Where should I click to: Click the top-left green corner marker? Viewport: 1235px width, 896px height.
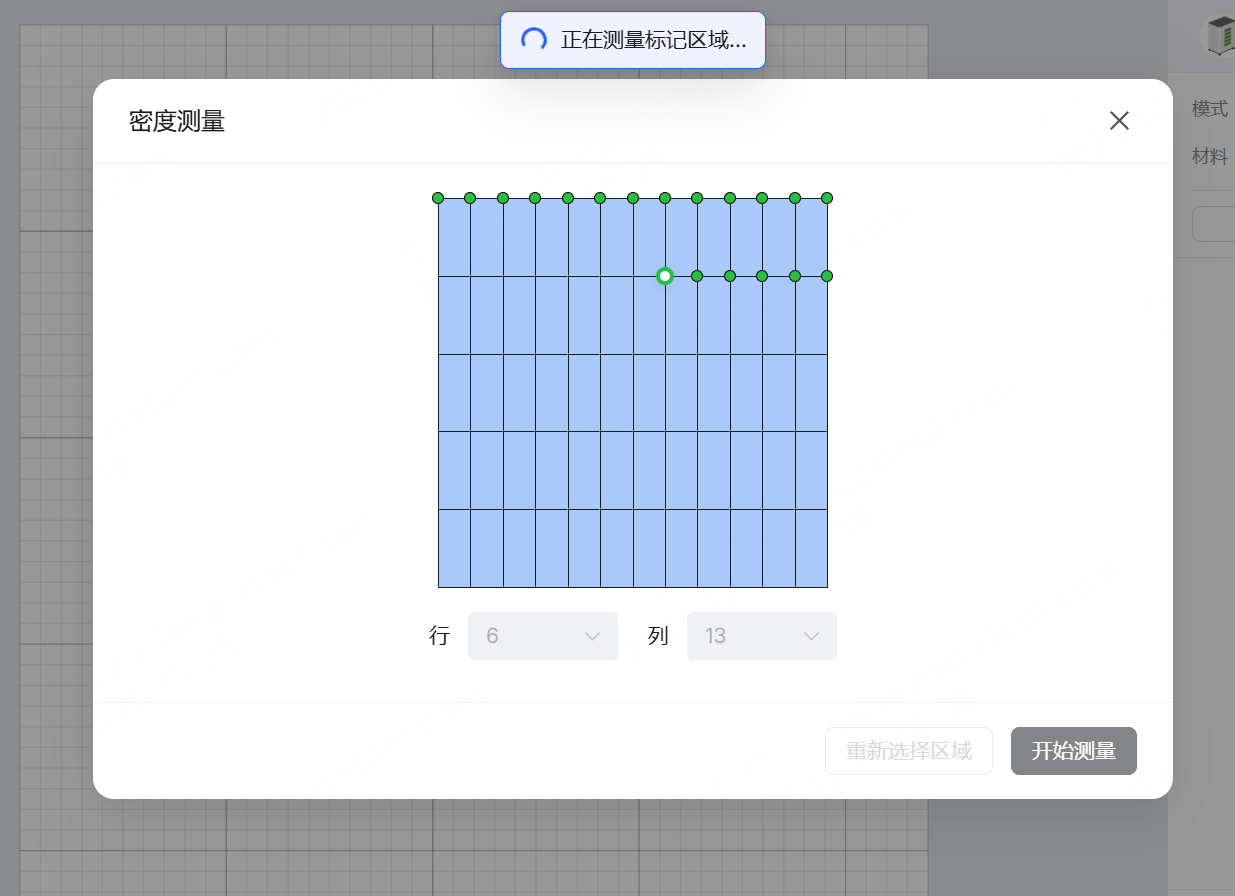(438, 198)
